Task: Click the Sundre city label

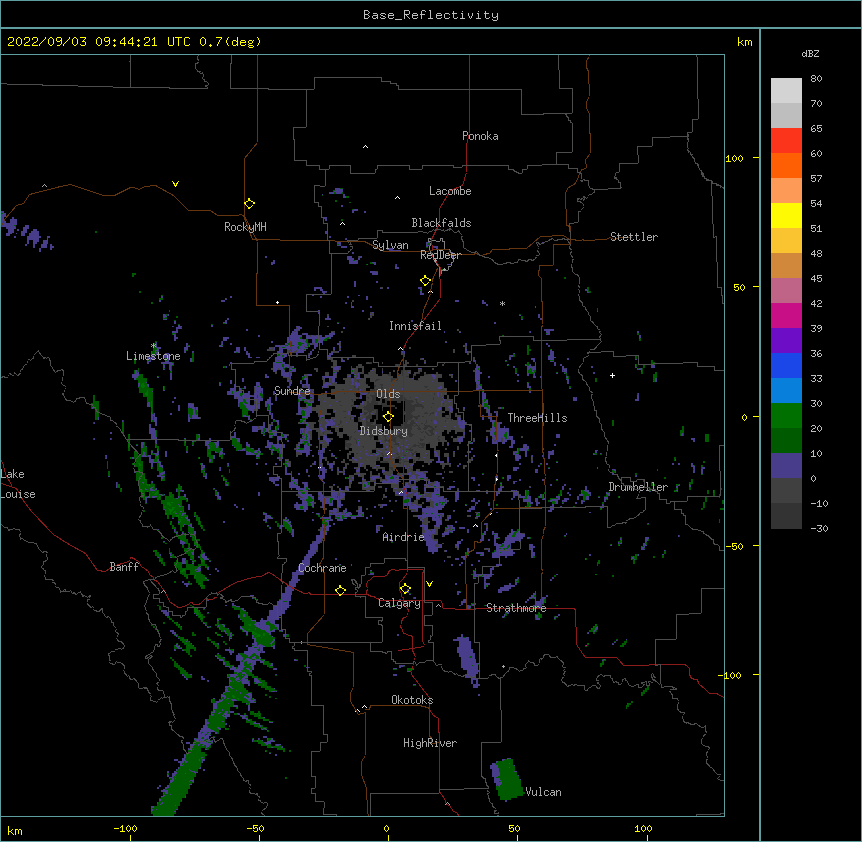Action: click(x=292, y=391)
